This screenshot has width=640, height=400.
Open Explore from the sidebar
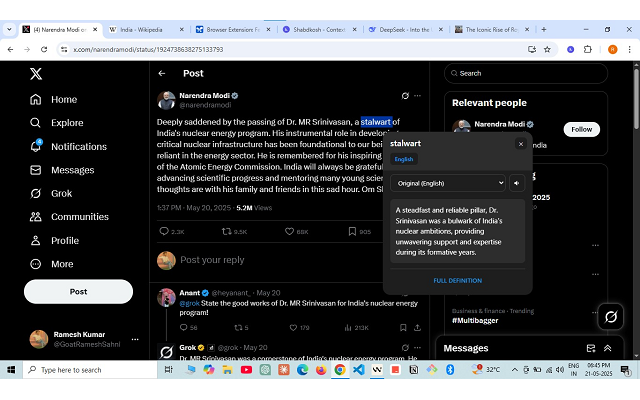click(x=57, y=122)
